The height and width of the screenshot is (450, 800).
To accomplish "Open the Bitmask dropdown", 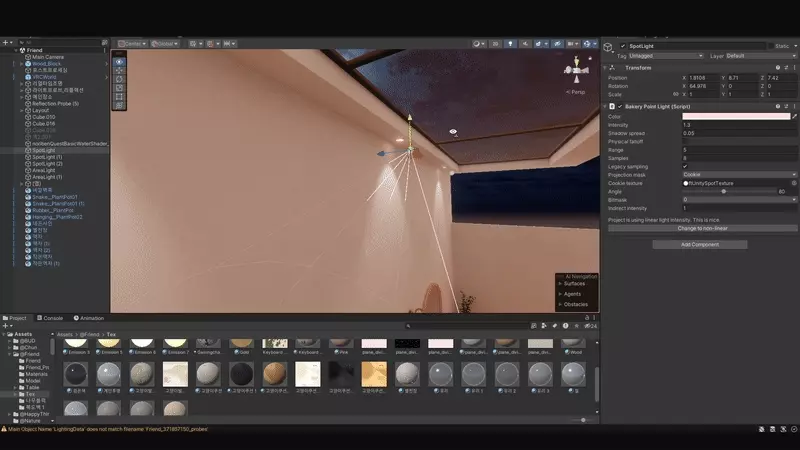I will click(740, 199).
